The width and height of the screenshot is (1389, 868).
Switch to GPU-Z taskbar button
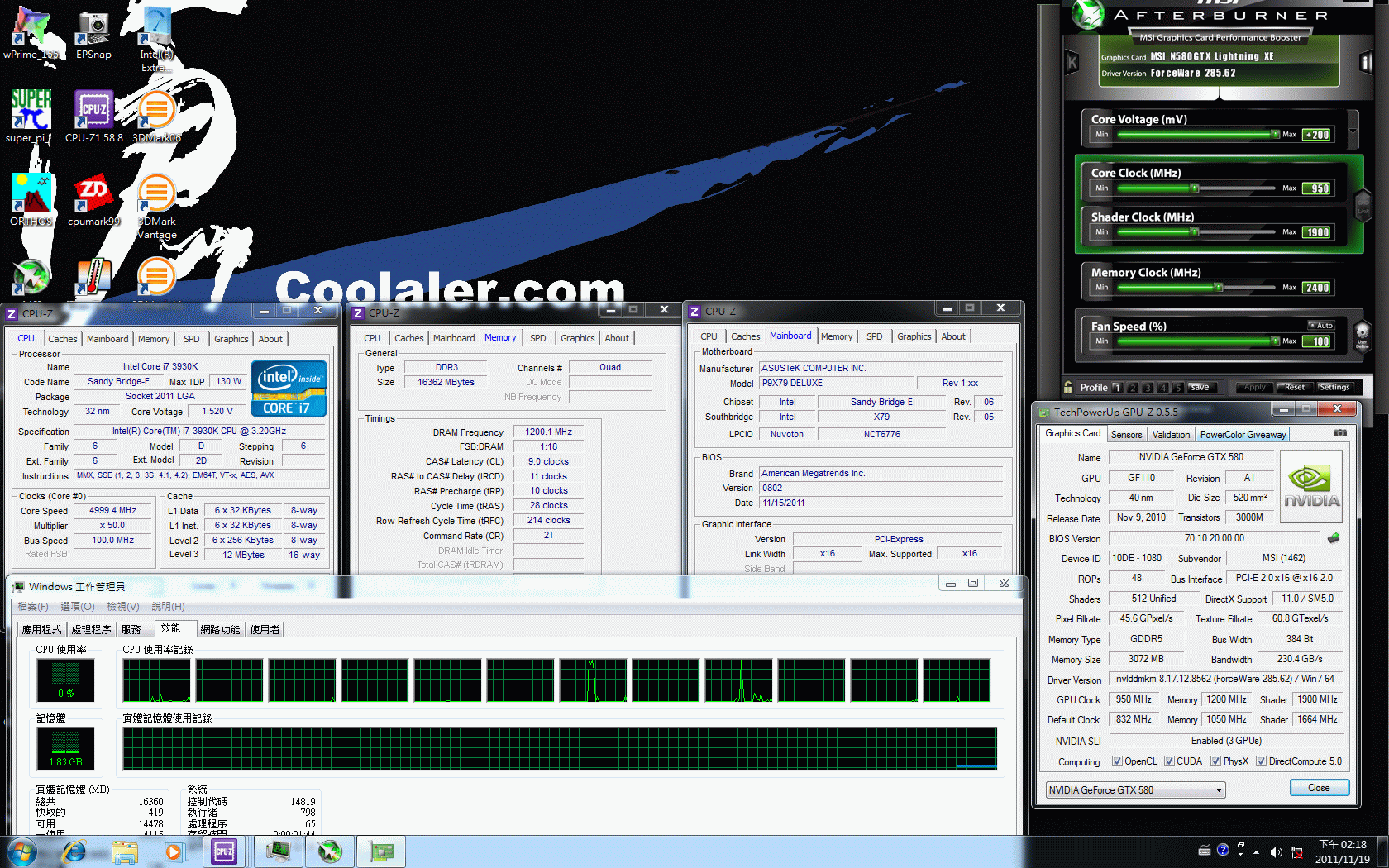[381, 851]
